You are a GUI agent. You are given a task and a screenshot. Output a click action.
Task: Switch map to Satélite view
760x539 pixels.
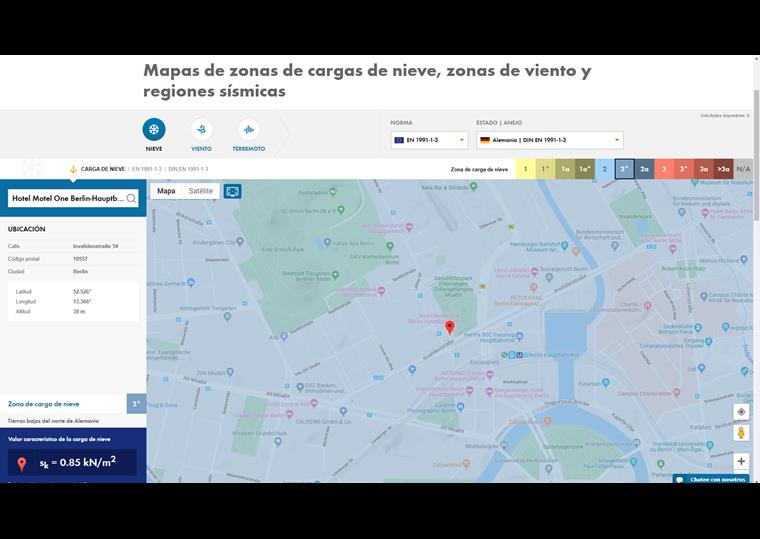click(201, 191)
